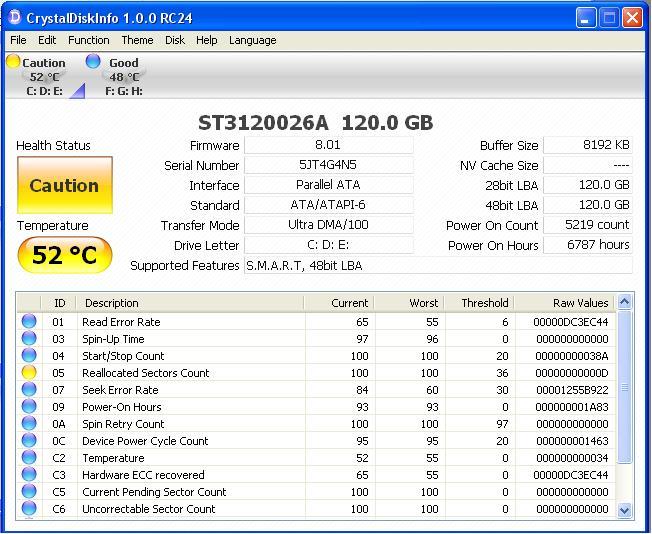Click the scroll down arrow of attribute list
The width and height of the screenshot is (652, 534).
(625, 510)
